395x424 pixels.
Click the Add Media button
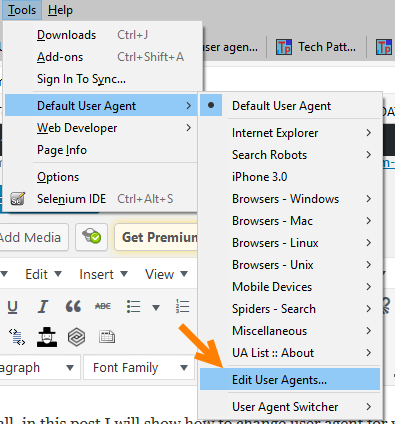point(33,237)
